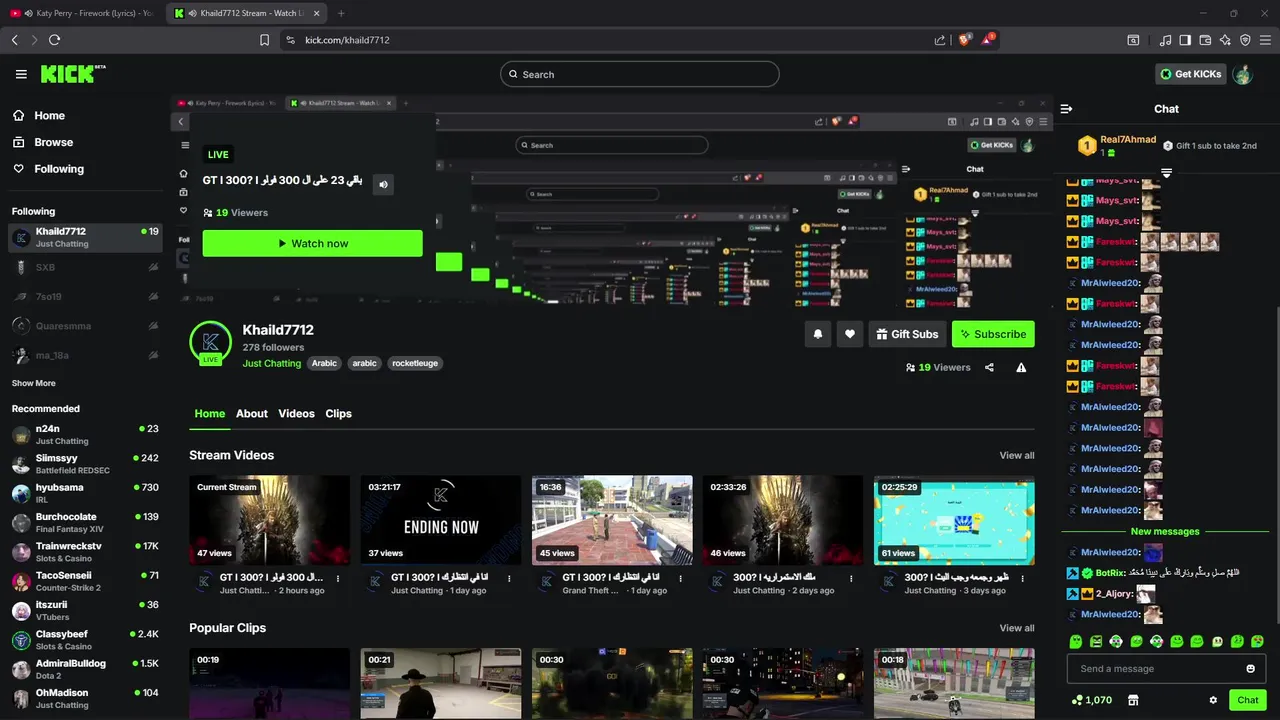
Task: Toggle the browser sidebar panel icon
Action: (1185, 40)
